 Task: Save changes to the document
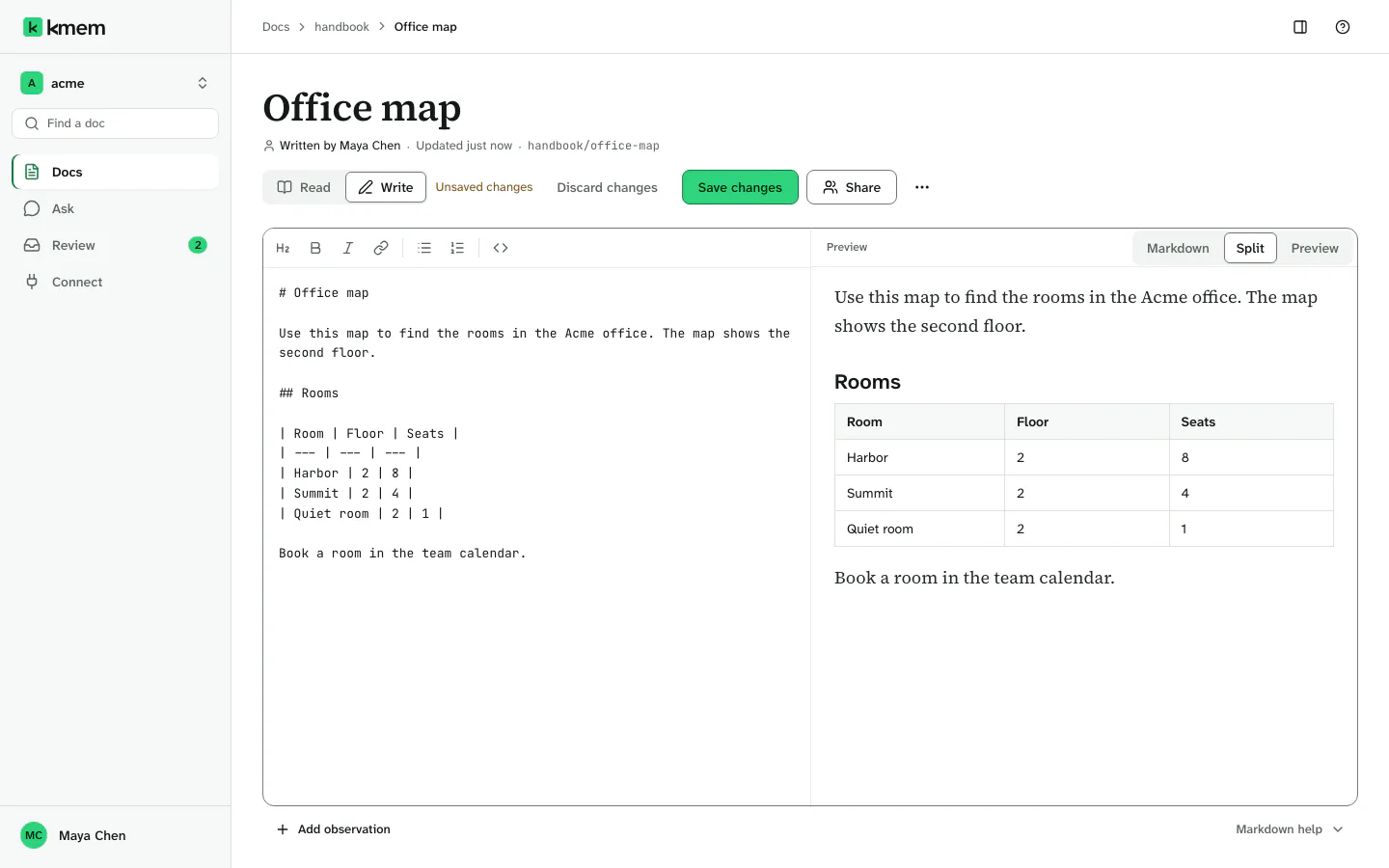pos(740,187)
